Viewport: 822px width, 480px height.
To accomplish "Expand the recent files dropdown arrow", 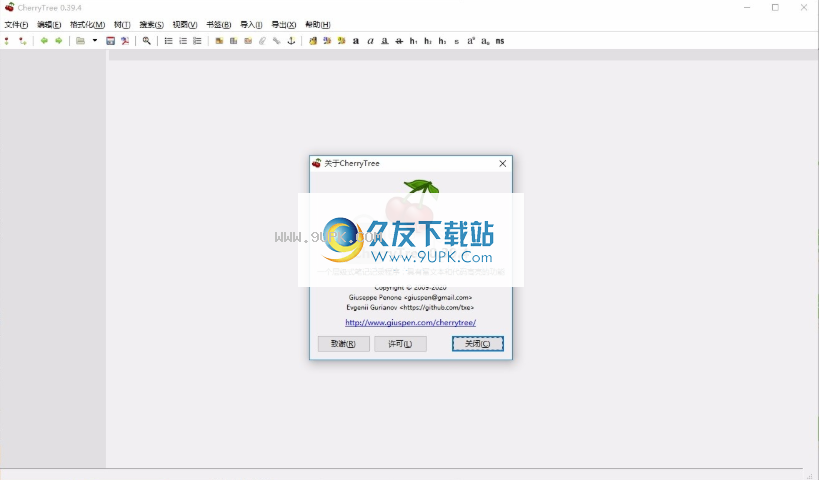I will click(95, 40).
